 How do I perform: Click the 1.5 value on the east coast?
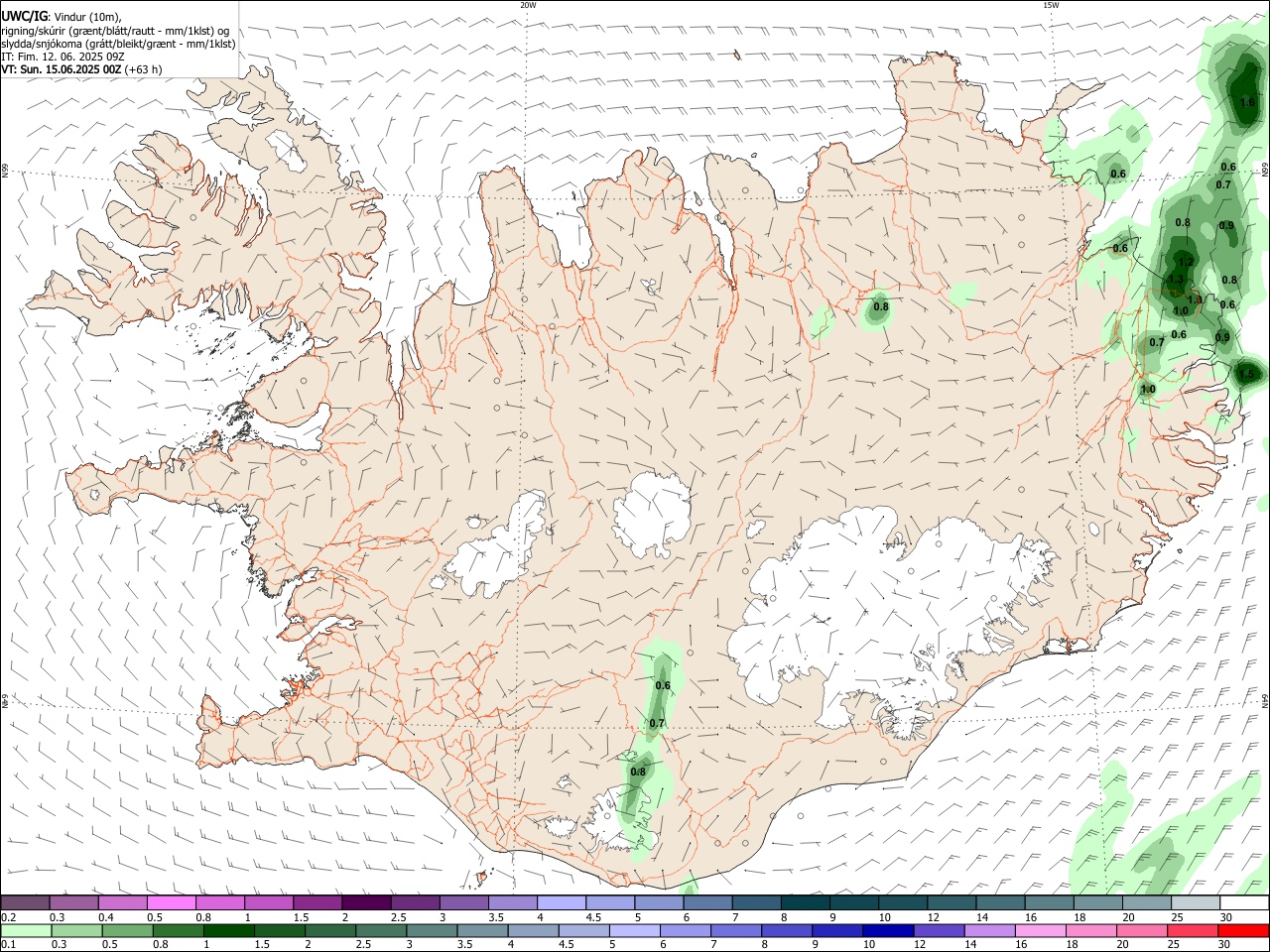(x=1248, y=374)
